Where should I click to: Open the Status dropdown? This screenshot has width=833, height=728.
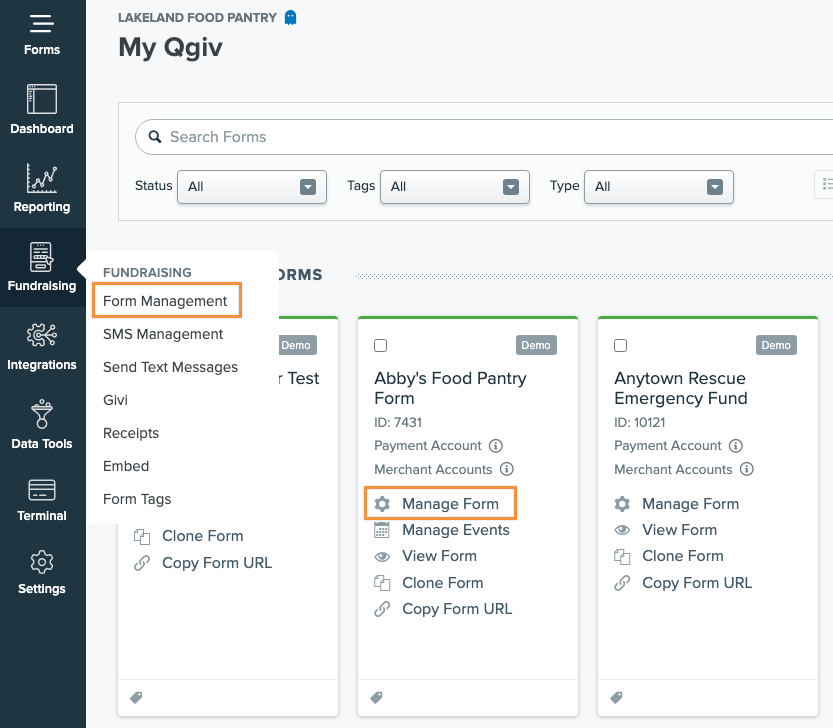pyautogui.click(x=252, y=187)
